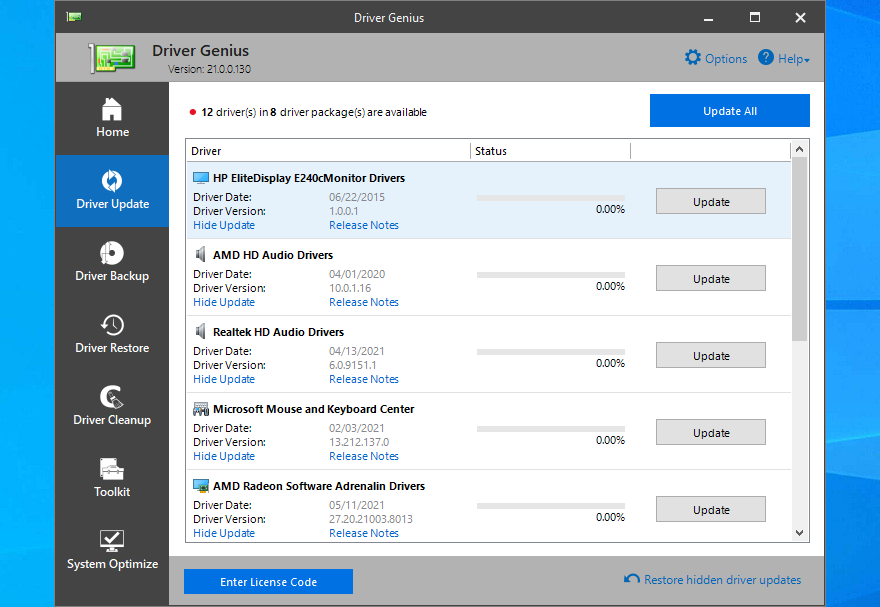The width and height of the screenshot is (880, 607).
Task: Open the Toolkit section
Action: coord(112,479)
